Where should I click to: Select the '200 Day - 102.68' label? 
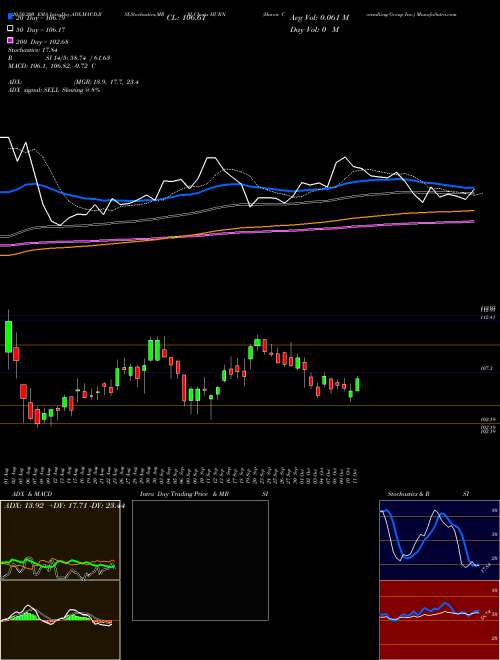click(43, 42)
